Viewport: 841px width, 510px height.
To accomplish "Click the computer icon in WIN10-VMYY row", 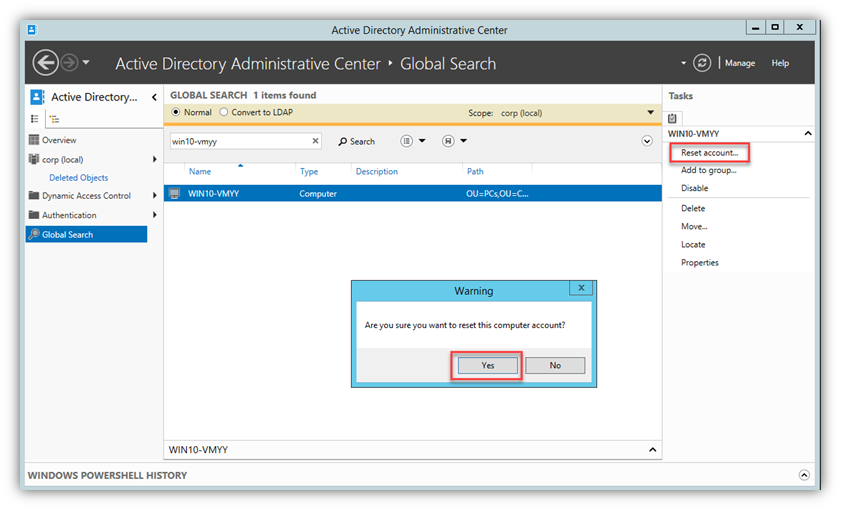I will [174, 194].
